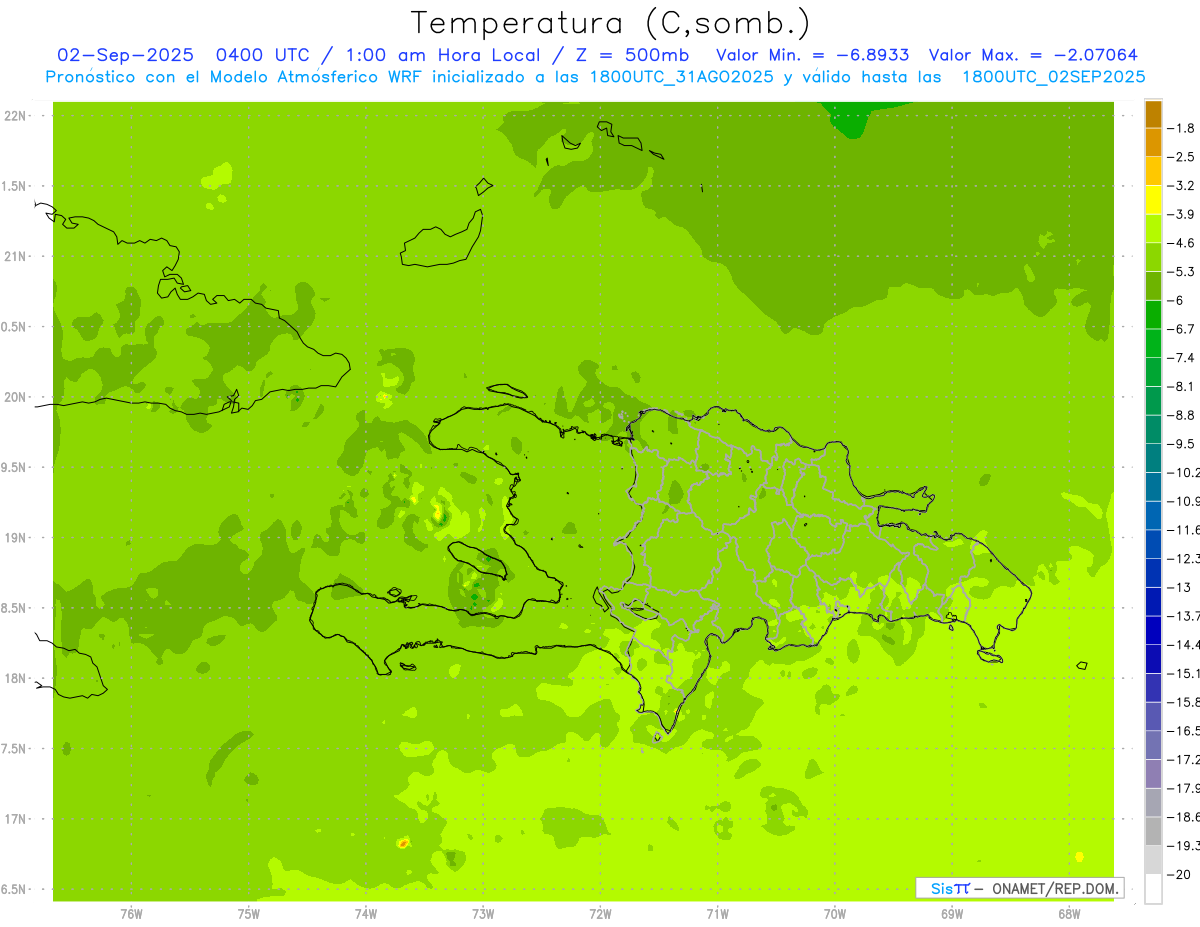Click the '18N' latitude axis label
Viewport: 1200px width, 927px height.
tap(15, 678)
